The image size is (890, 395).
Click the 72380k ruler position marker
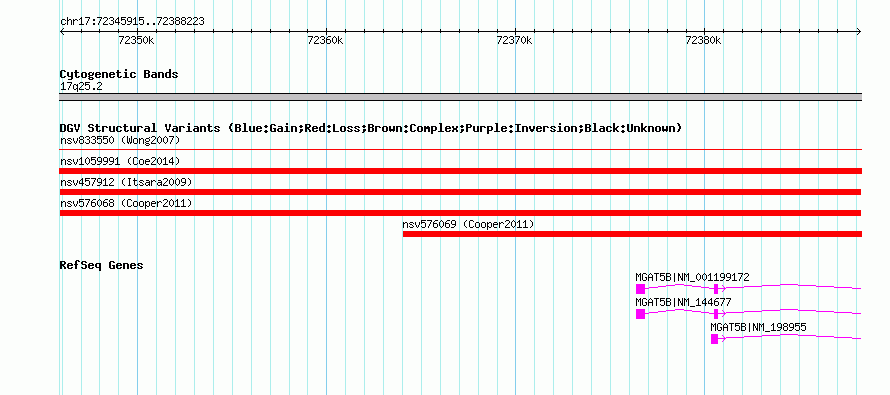point(704,40)
